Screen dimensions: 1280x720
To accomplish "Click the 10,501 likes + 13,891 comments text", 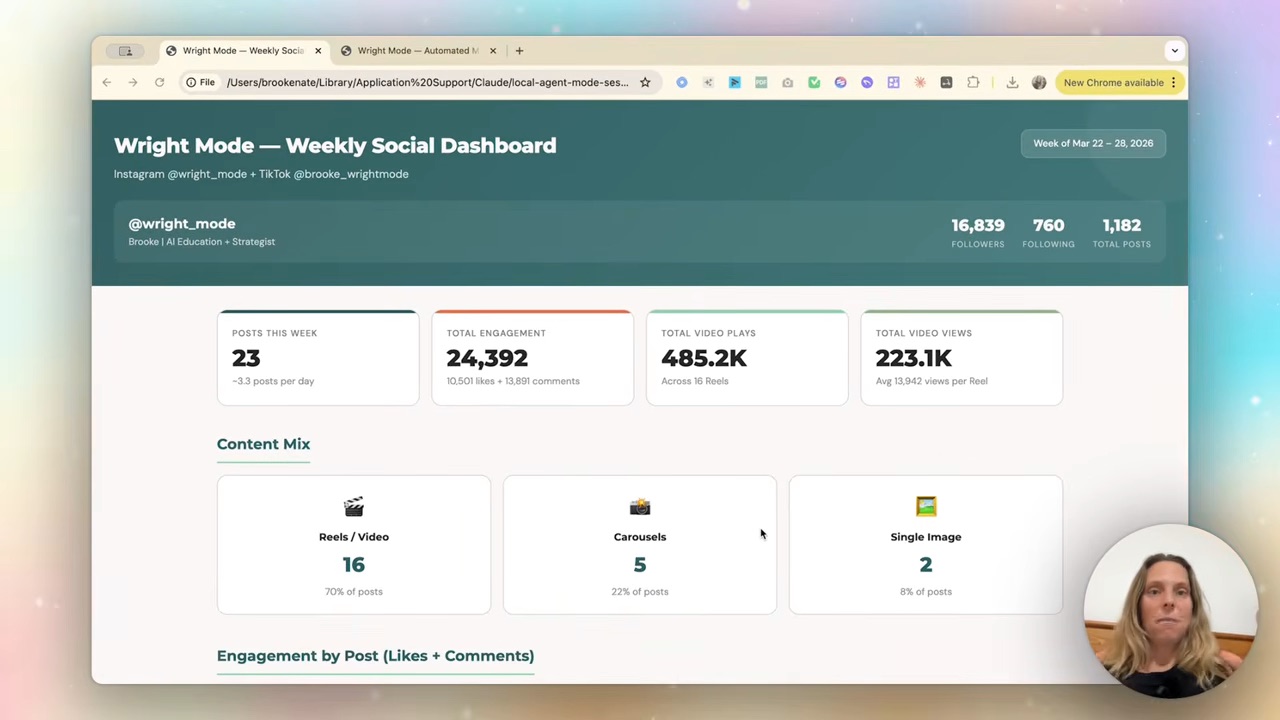I will pos(513,381).
